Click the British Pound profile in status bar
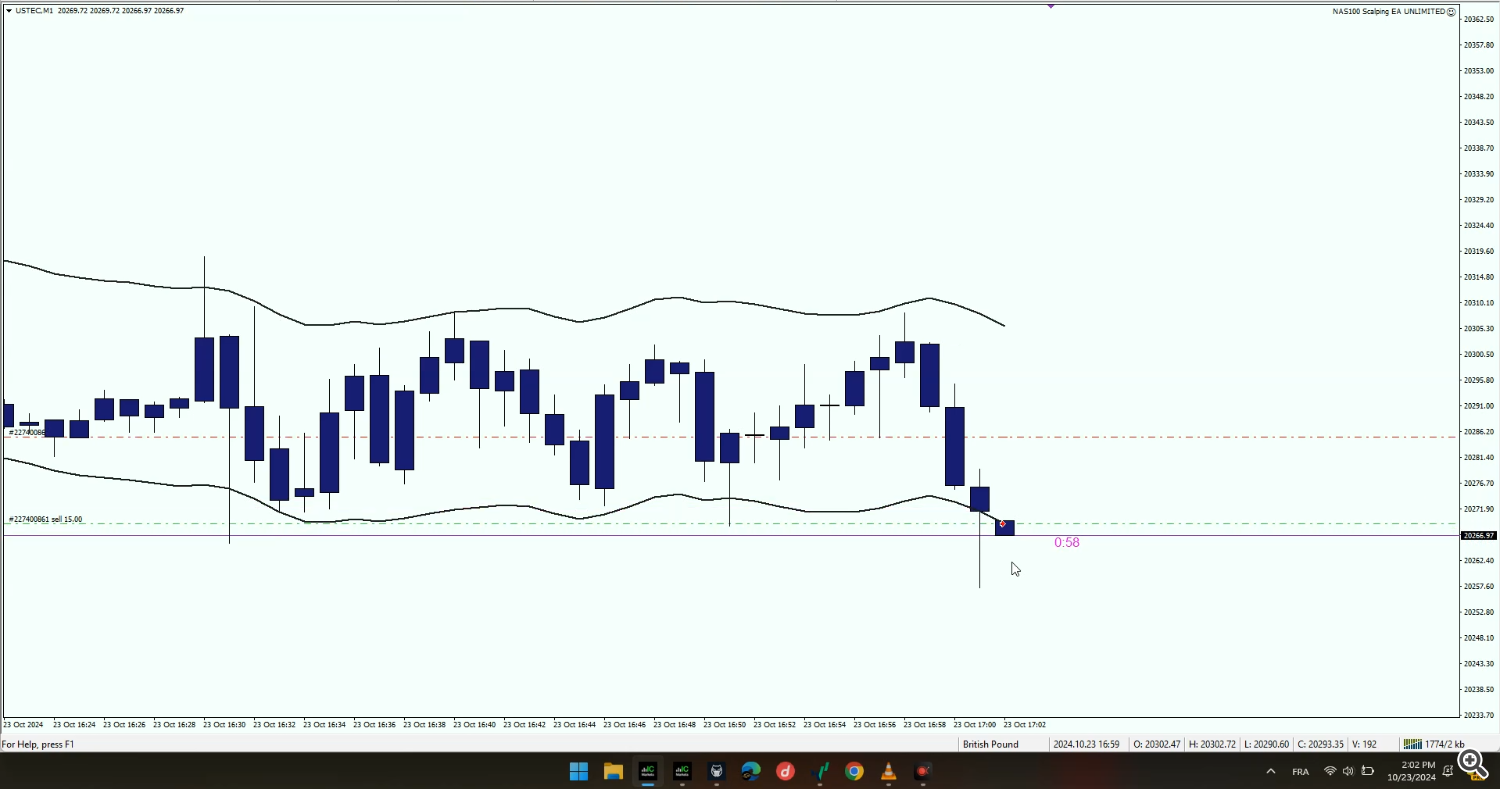 click(990, 744)
